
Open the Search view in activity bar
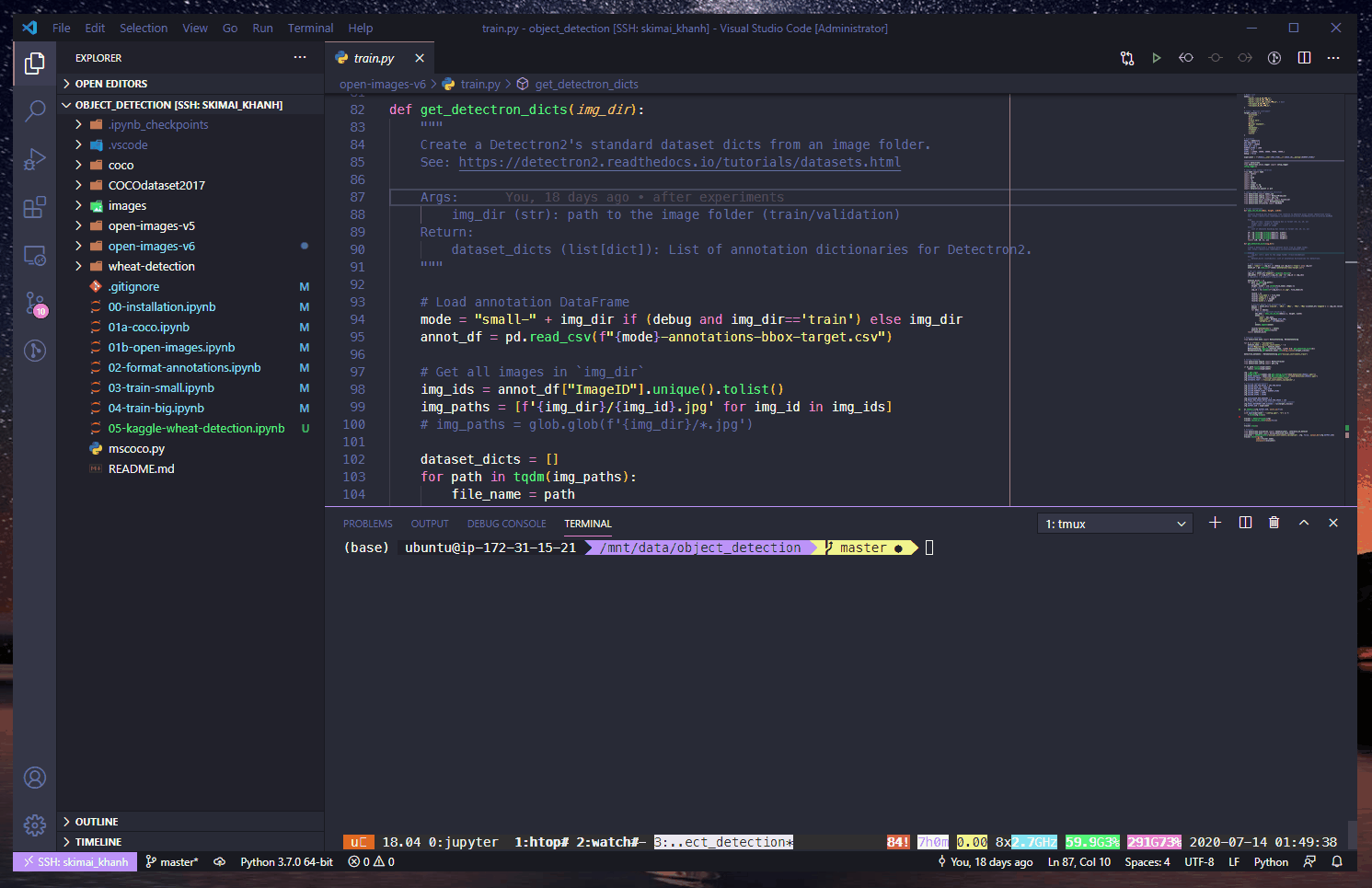coord(35,111)
